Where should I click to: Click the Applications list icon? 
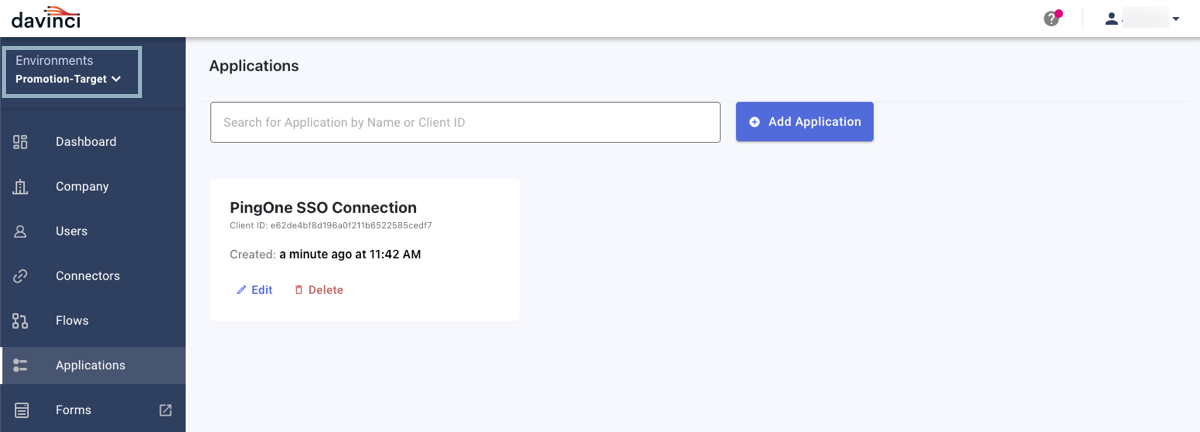coord(20,366)
